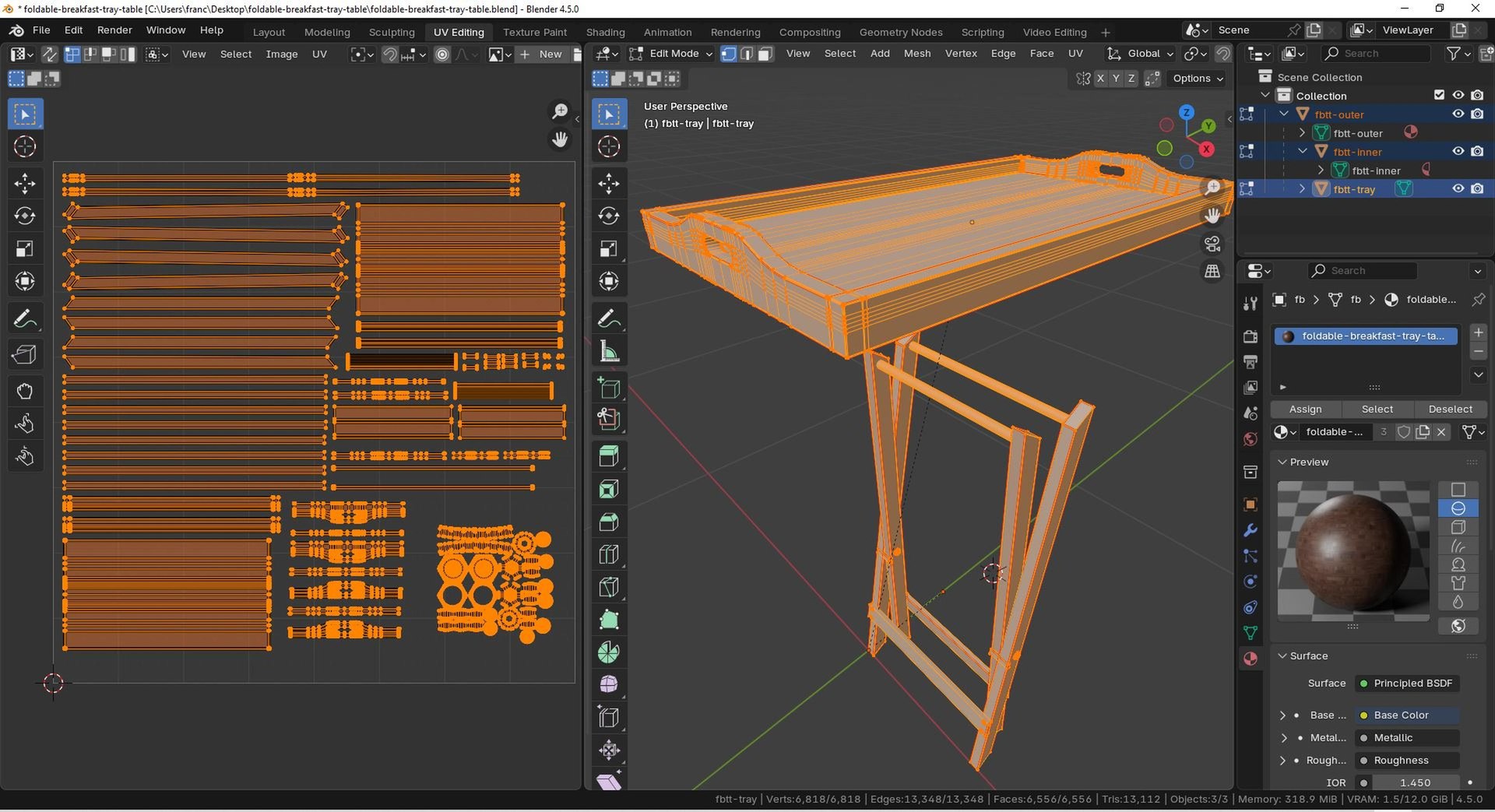Viewport: 1495px width, 812px height.
Task: Open the Edit Mode dropdown
Action: 671,54
